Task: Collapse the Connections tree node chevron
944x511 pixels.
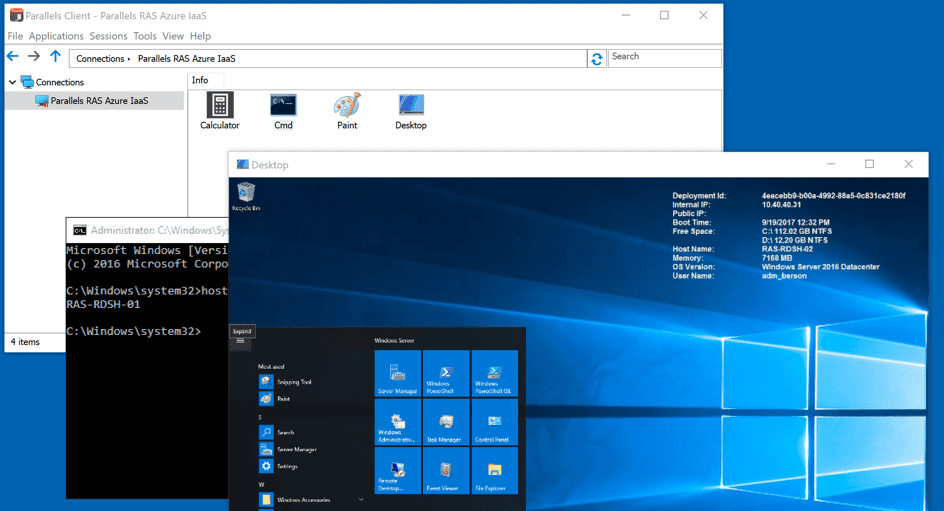Action: point(13,82)
